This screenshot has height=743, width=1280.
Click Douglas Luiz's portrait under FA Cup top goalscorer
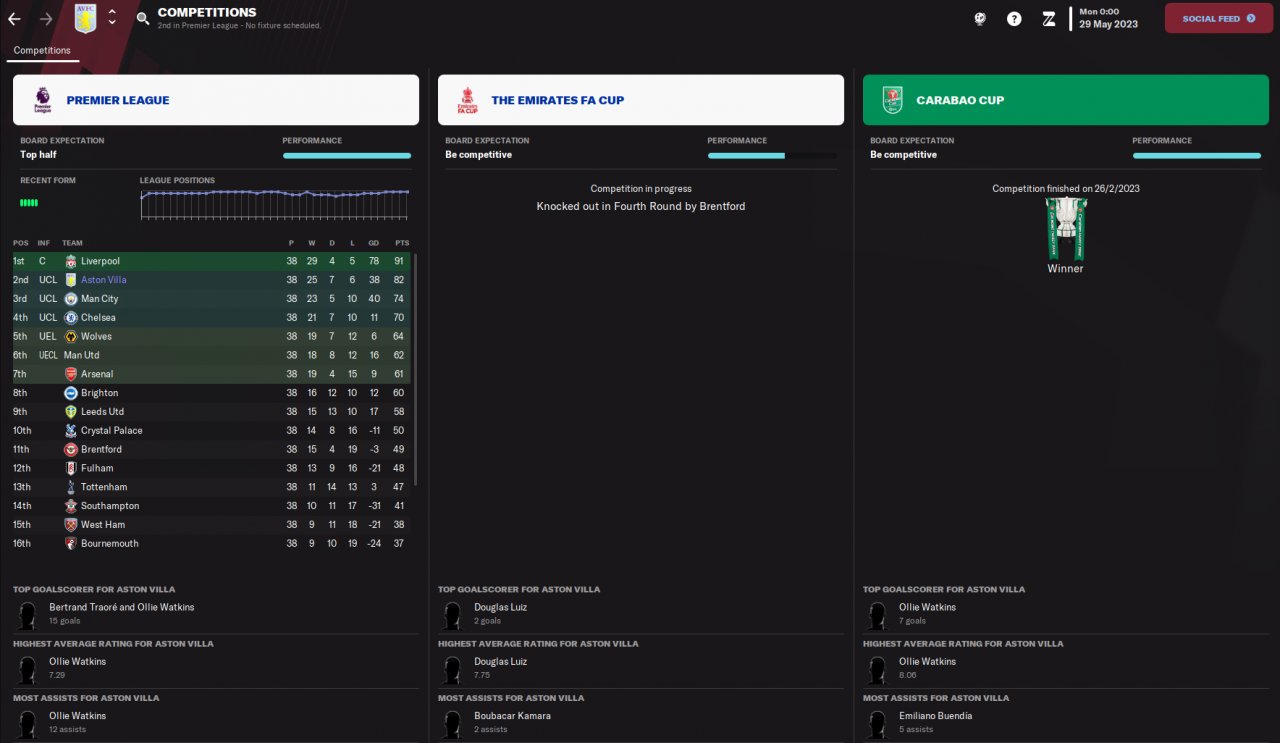(453, 614)
